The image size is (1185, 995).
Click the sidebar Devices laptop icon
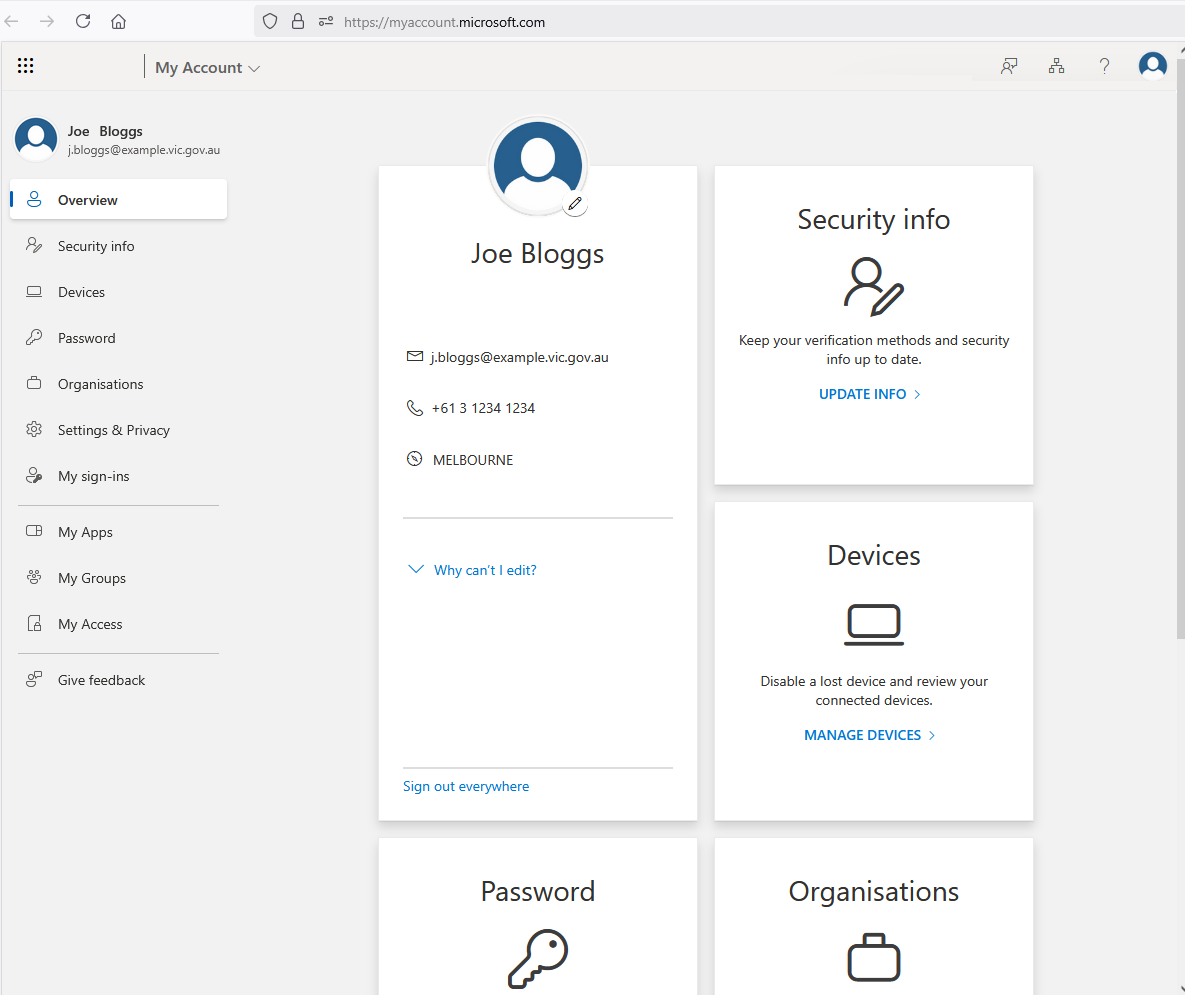click(x=34, y=292)
